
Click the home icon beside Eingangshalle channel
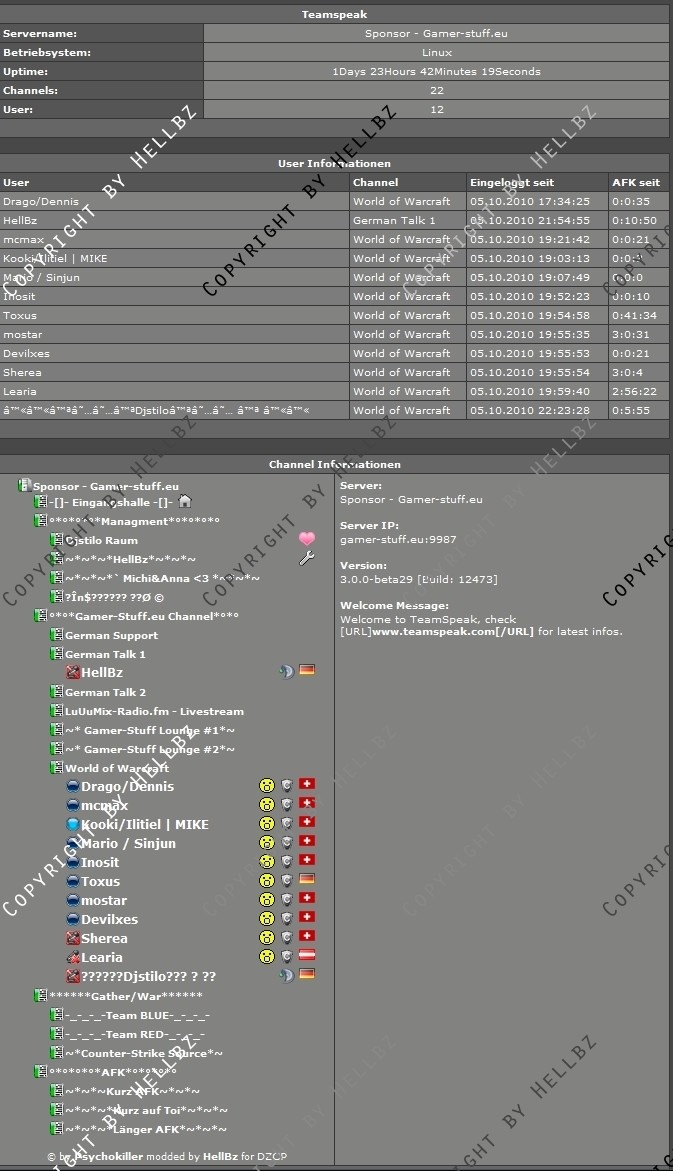point(184,502)
